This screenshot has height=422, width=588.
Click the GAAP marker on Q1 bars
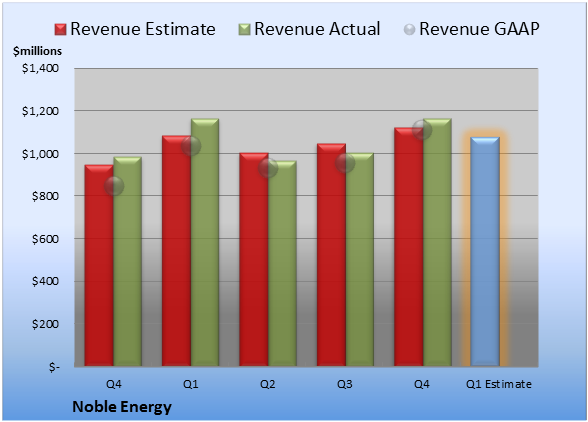point(191,146)
